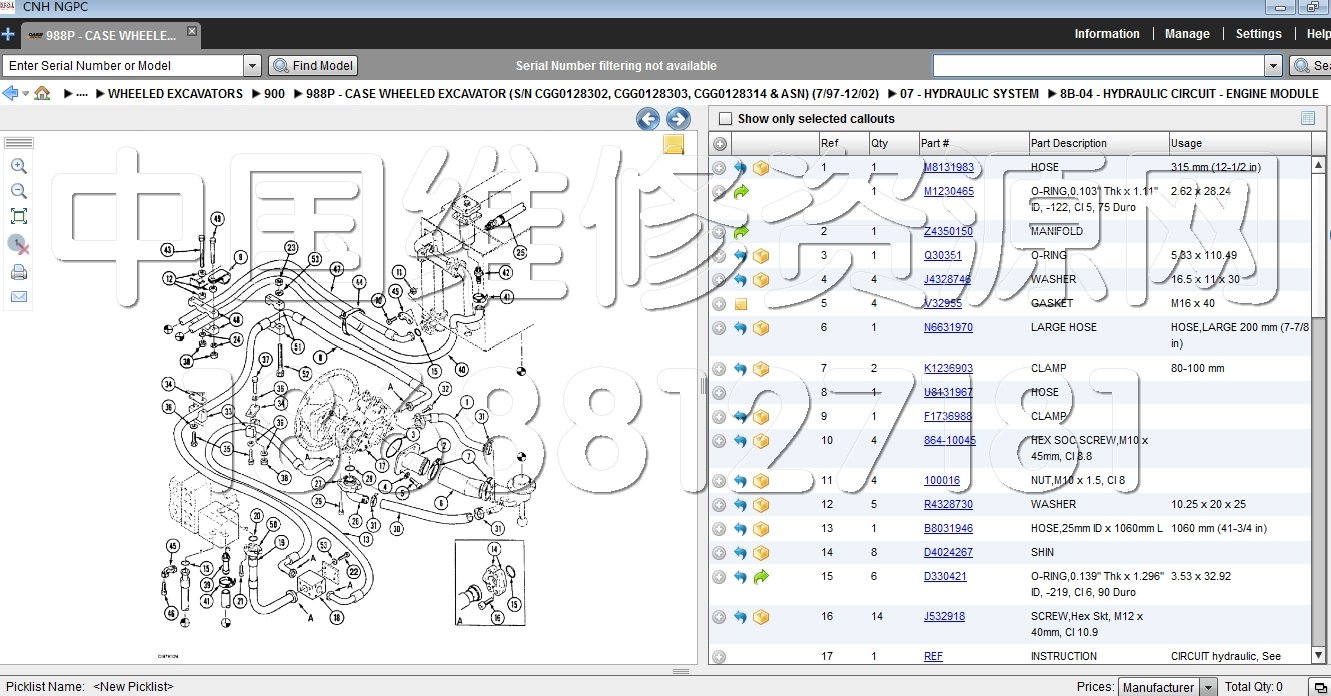Expand the search box dropdown arrow

pos(1273,66)
